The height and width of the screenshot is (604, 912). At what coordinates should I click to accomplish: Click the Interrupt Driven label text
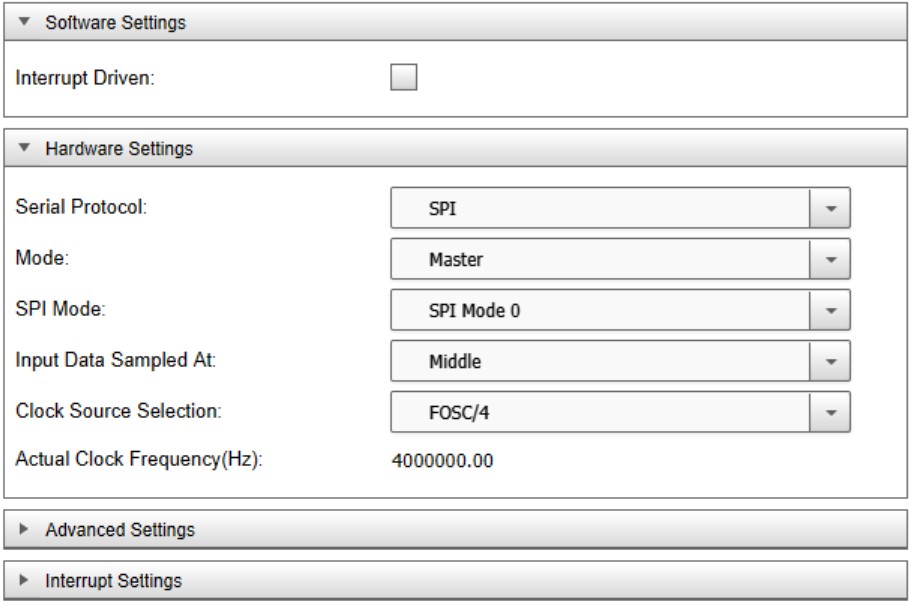pyautogui.click(x=85, y=79)
